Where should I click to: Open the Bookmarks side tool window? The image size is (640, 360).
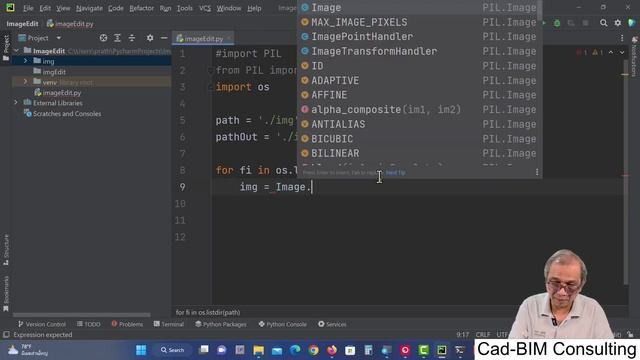click(6, 294)
